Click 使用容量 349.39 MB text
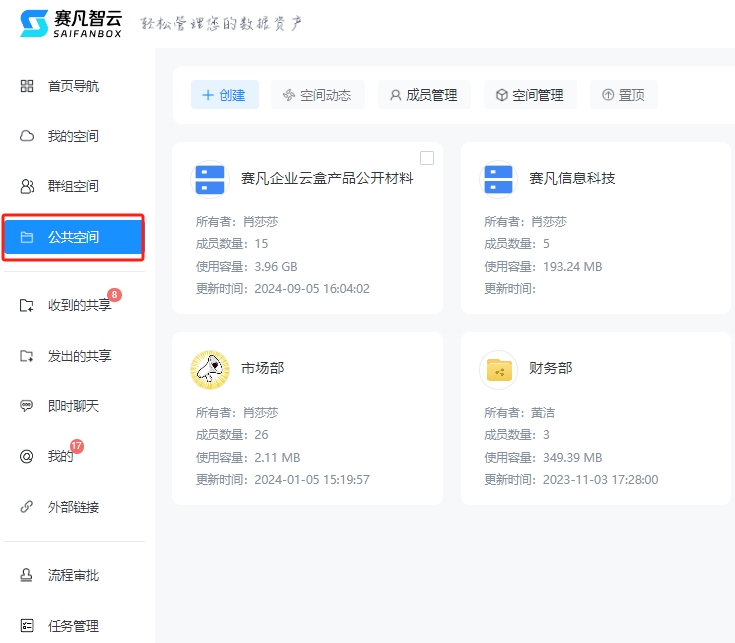 (543, 457)
